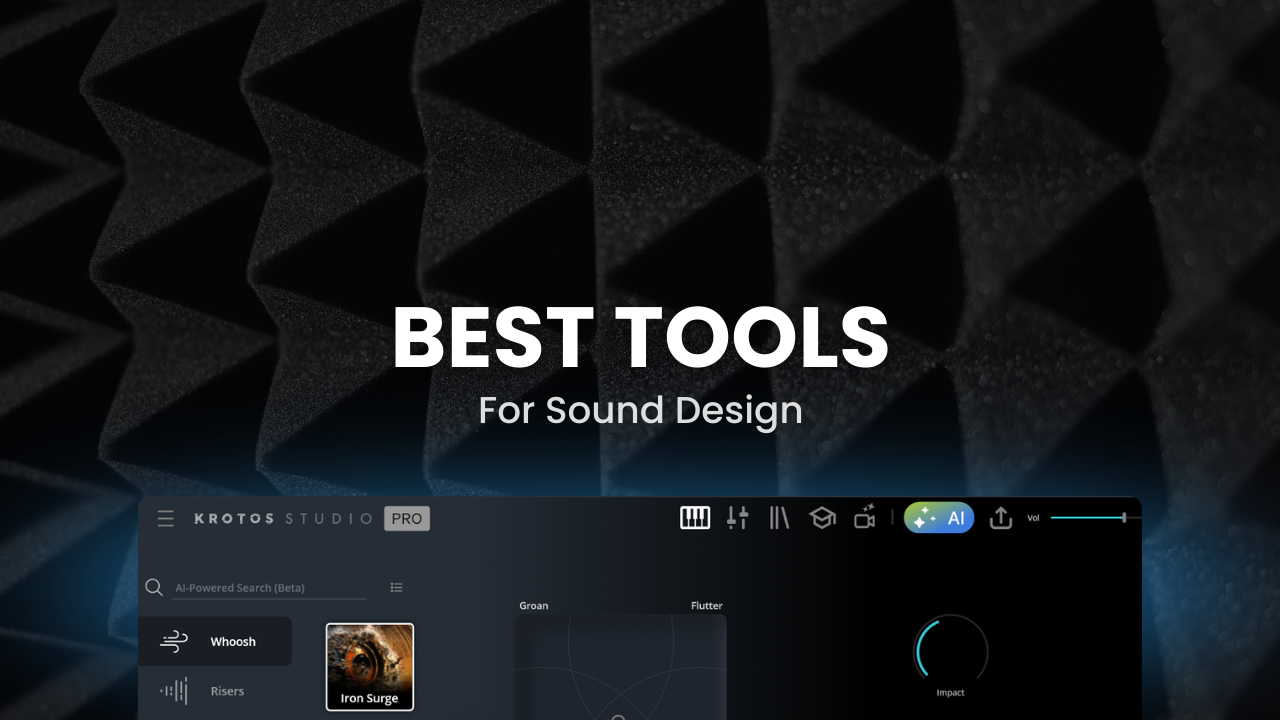The height and width of the screenshot is (720, 1280).
Task: Click the AI-Powered Search field
Action: pos(269,588)
